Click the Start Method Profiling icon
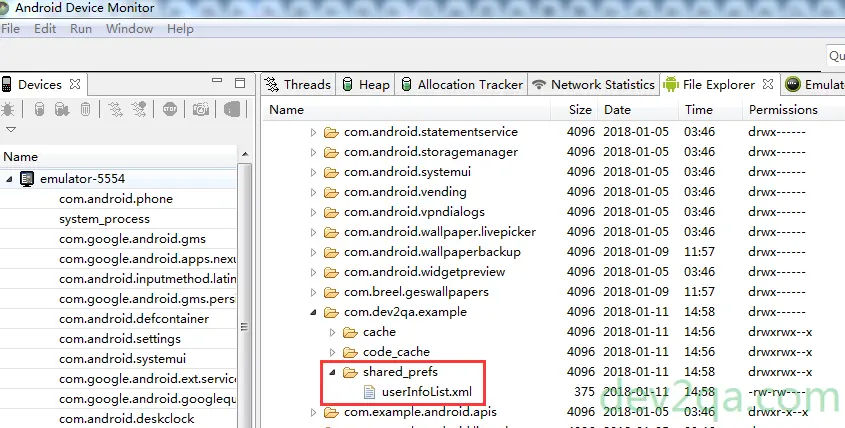This screenshot has width=845, height=428. (139, 109)
